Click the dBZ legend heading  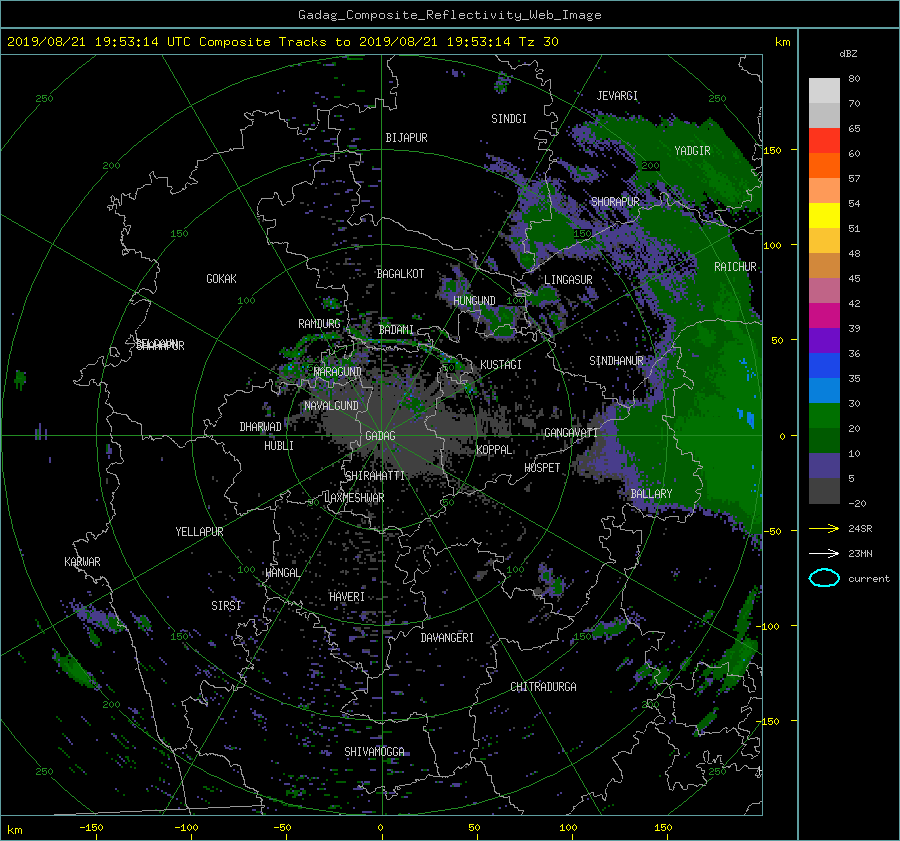tap(848, 54)
